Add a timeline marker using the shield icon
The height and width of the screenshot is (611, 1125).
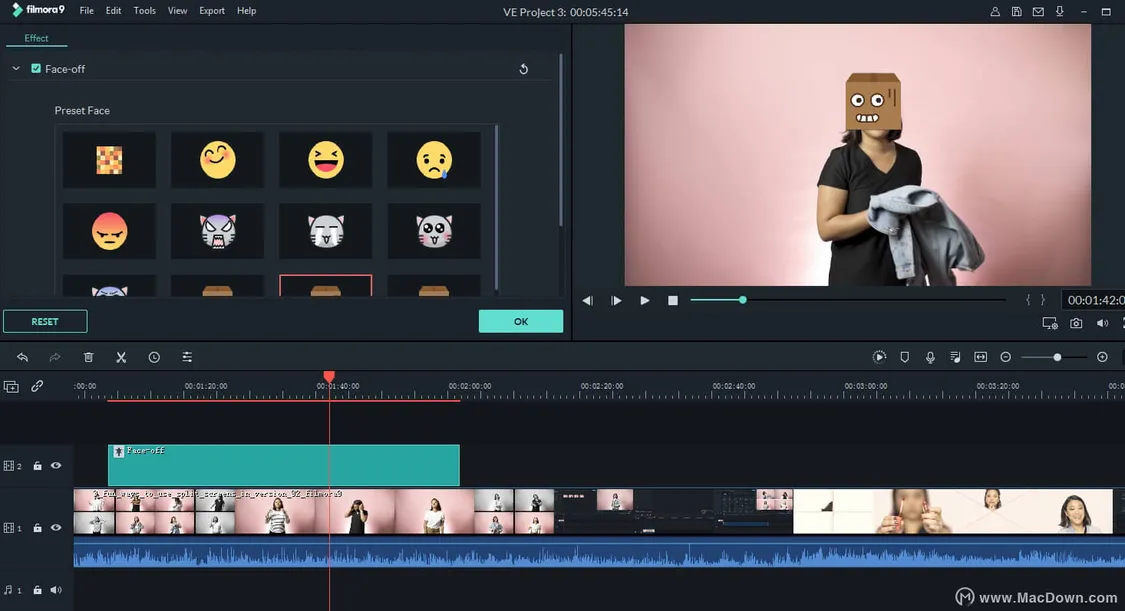pyautogui.click(x=904, y=357)
